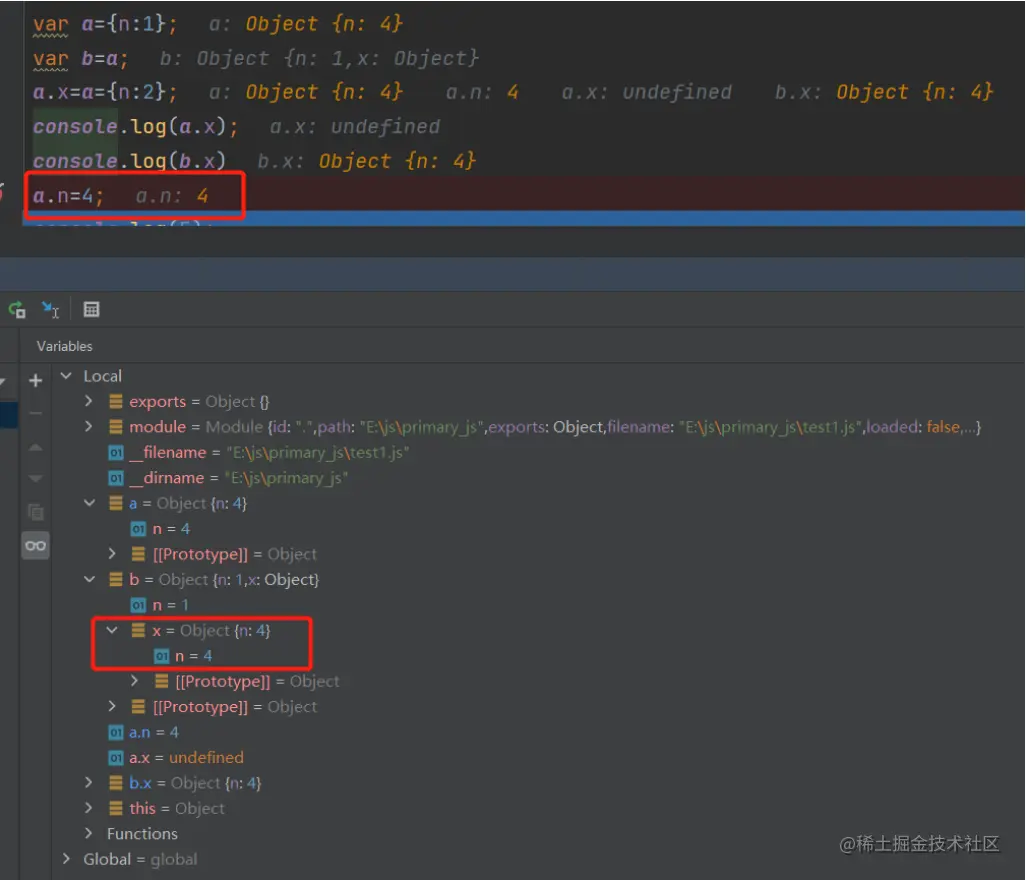Screen dimensions: 1026x880
Task: Collapse variable a object node
Action: (90, 502)
